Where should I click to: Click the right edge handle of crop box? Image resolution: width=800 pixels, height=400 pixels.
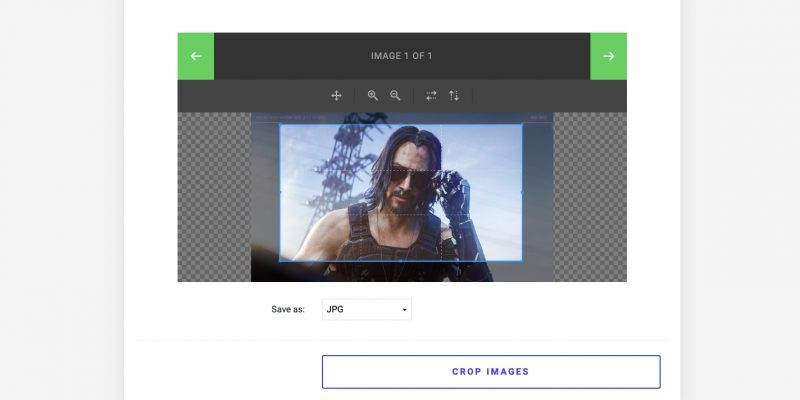click(x=521, y=192)
